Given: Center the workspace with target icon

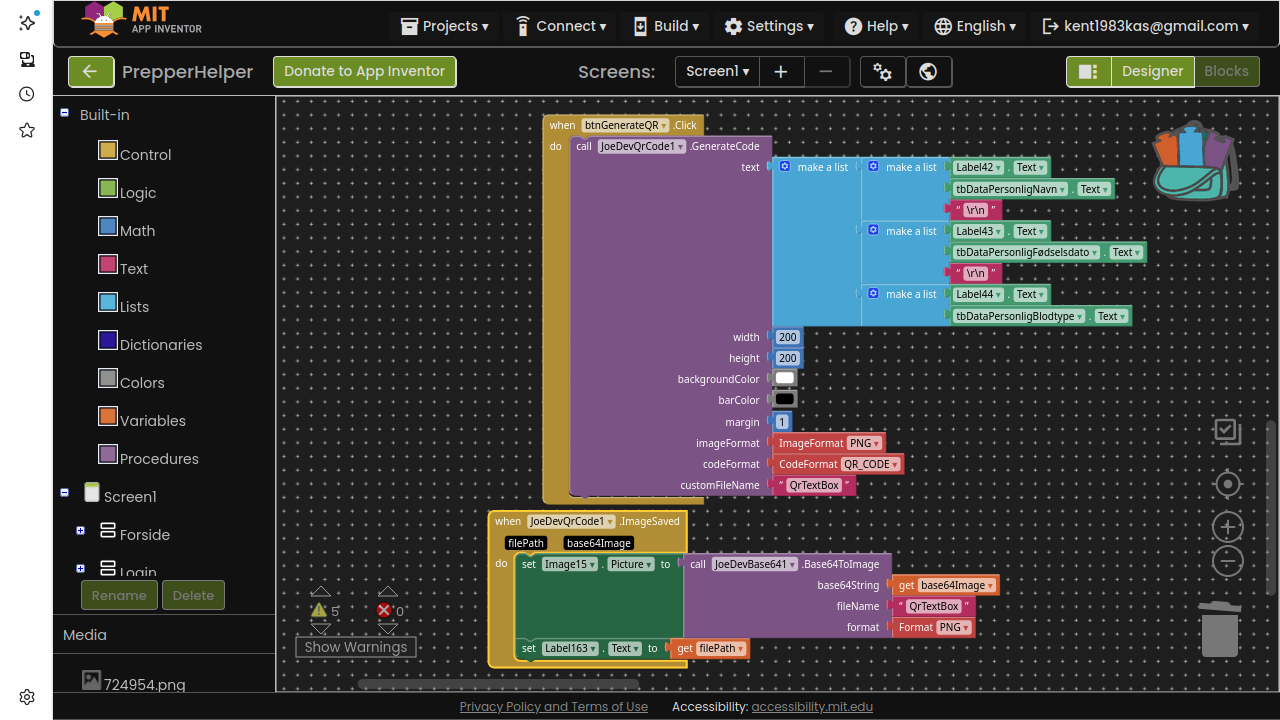Looking at the screenshot, I should coord(1227,485).
